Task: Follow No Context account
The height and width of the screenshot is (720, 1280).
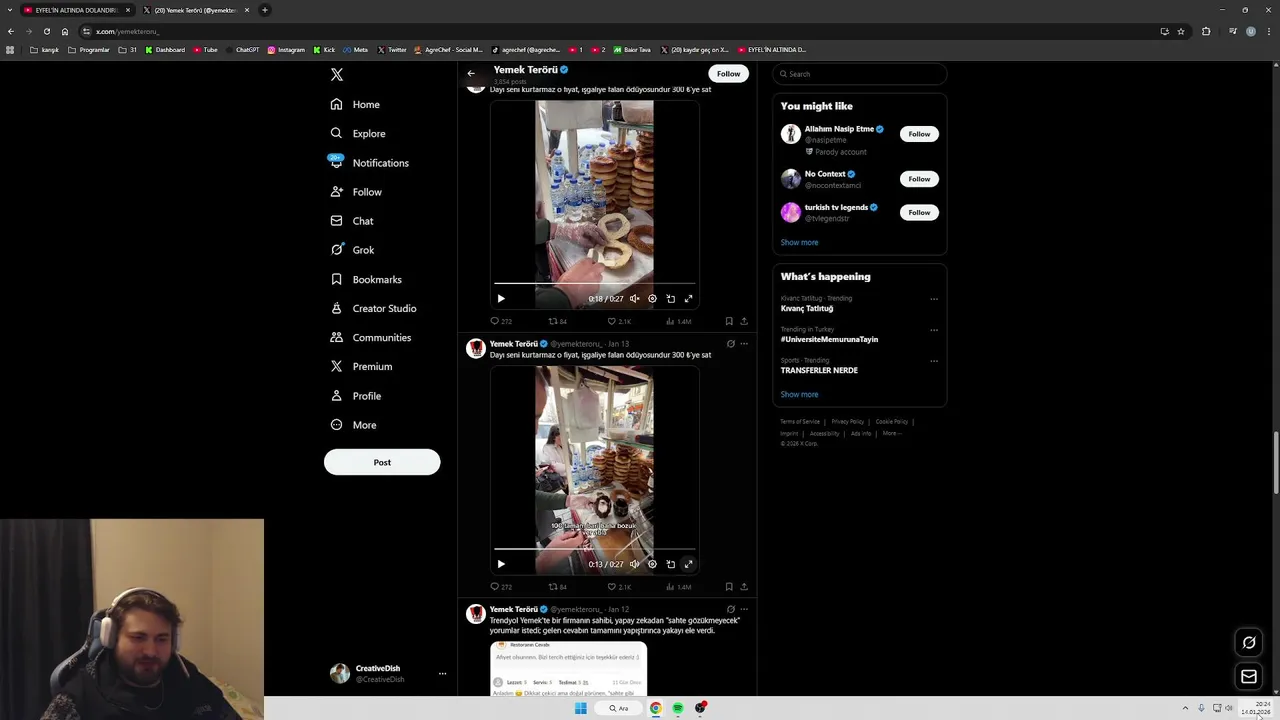Action: coord(919,179)
